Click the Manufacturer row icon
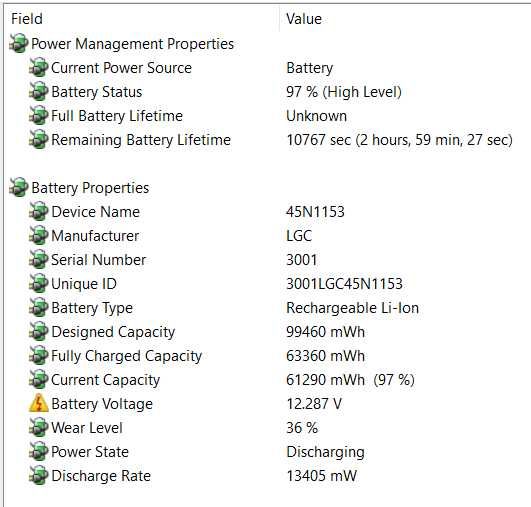Image resolution: width=531 pixels, height=507 pixels. click(x=38, y=235)
